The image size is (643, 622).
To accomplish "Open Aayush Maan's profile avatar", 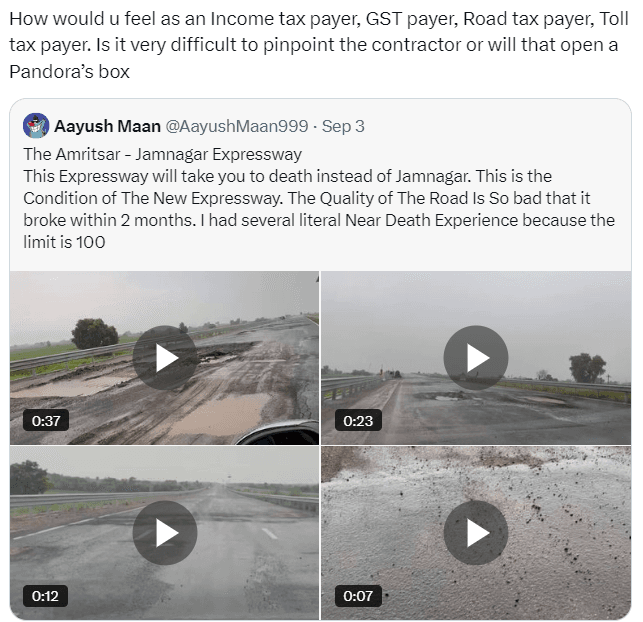I will point(36,126).
